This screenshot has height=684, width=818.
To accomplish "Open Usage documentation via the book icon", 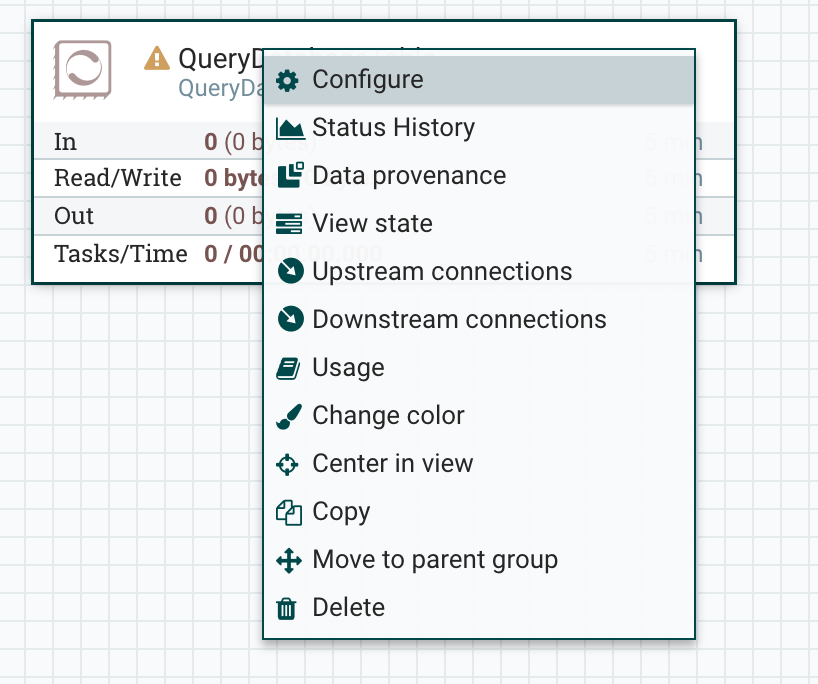I will pos(288,367).
